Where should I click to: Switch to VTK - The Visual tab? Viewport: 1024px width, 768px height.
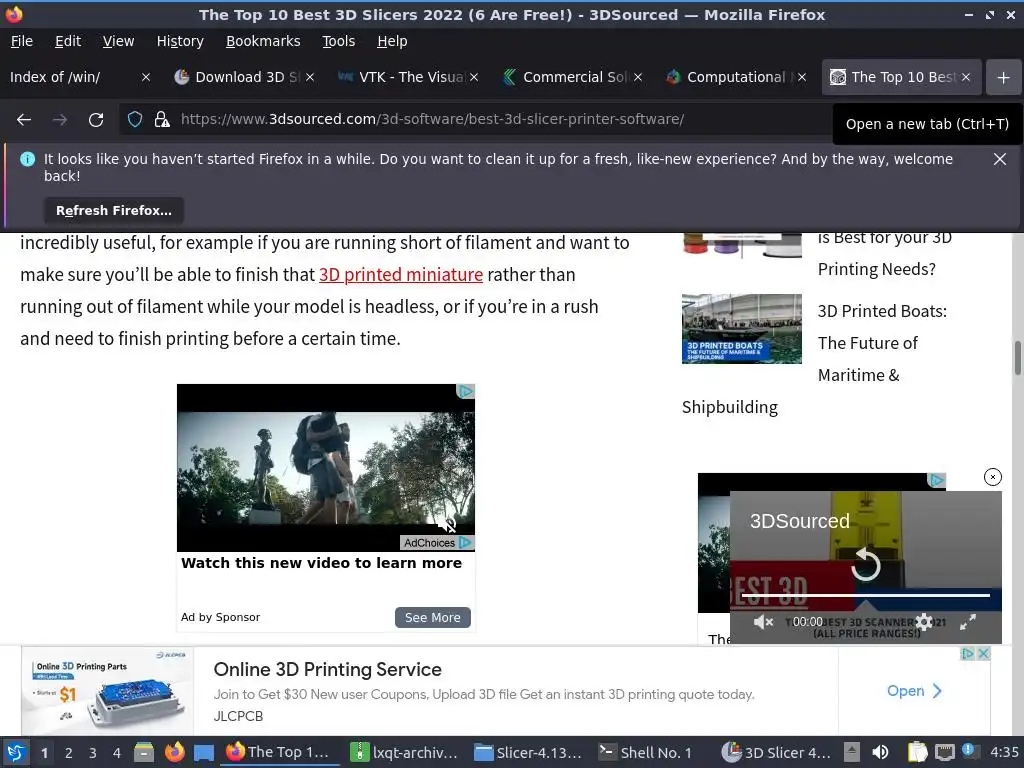[408, 77]
